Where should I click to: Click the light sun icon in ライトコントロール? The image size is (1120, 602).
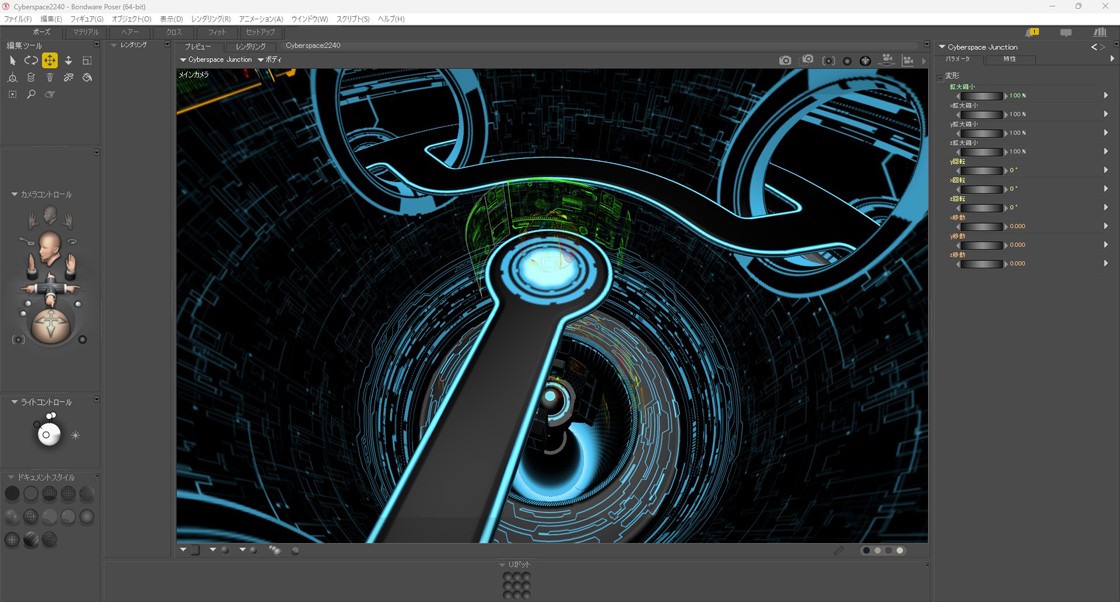pos(75,435)
